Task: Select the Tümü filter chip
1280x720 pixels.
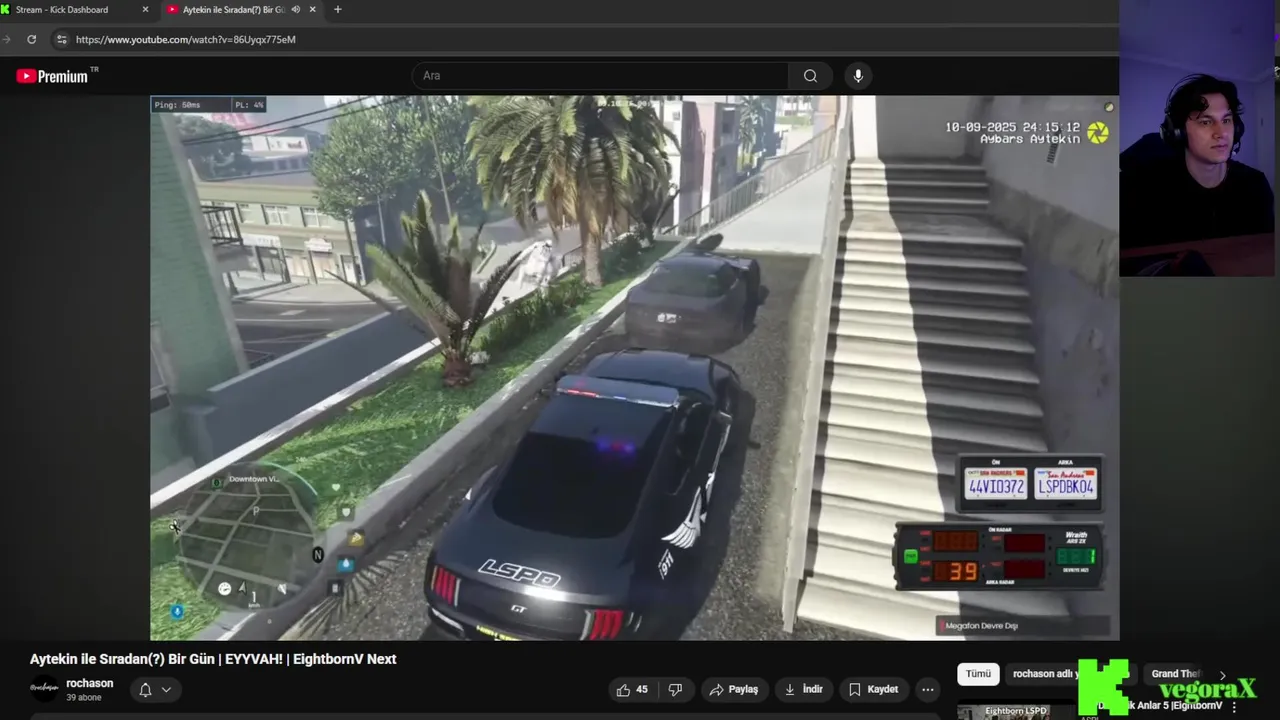Action: pos(978,674)
